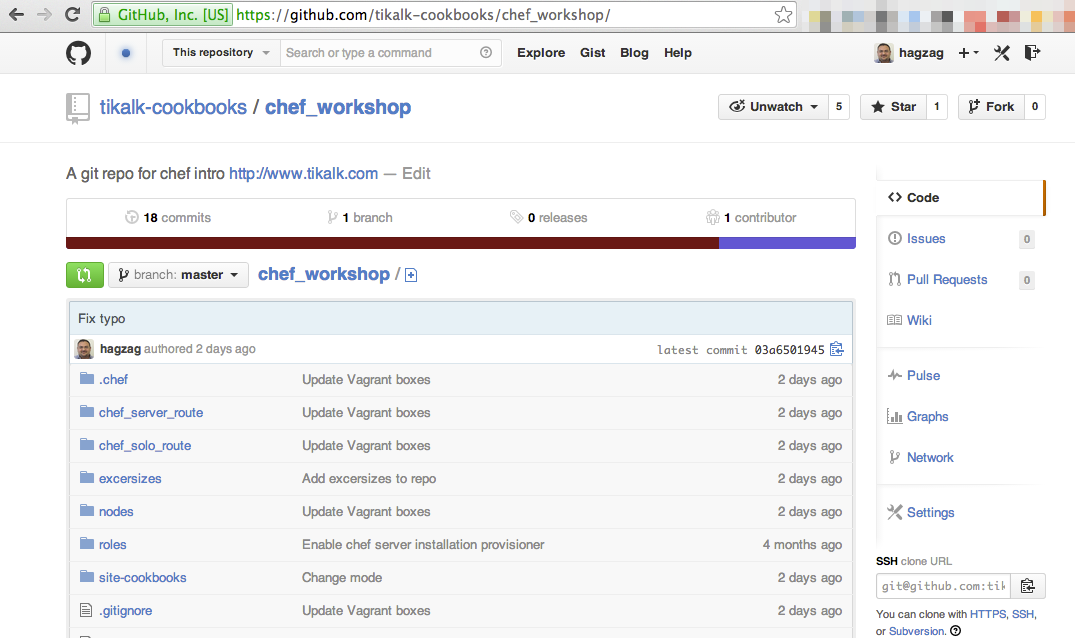
Task: Open the chef_solo_route folder
Action: pyautogui.click(x=145, y=445)
